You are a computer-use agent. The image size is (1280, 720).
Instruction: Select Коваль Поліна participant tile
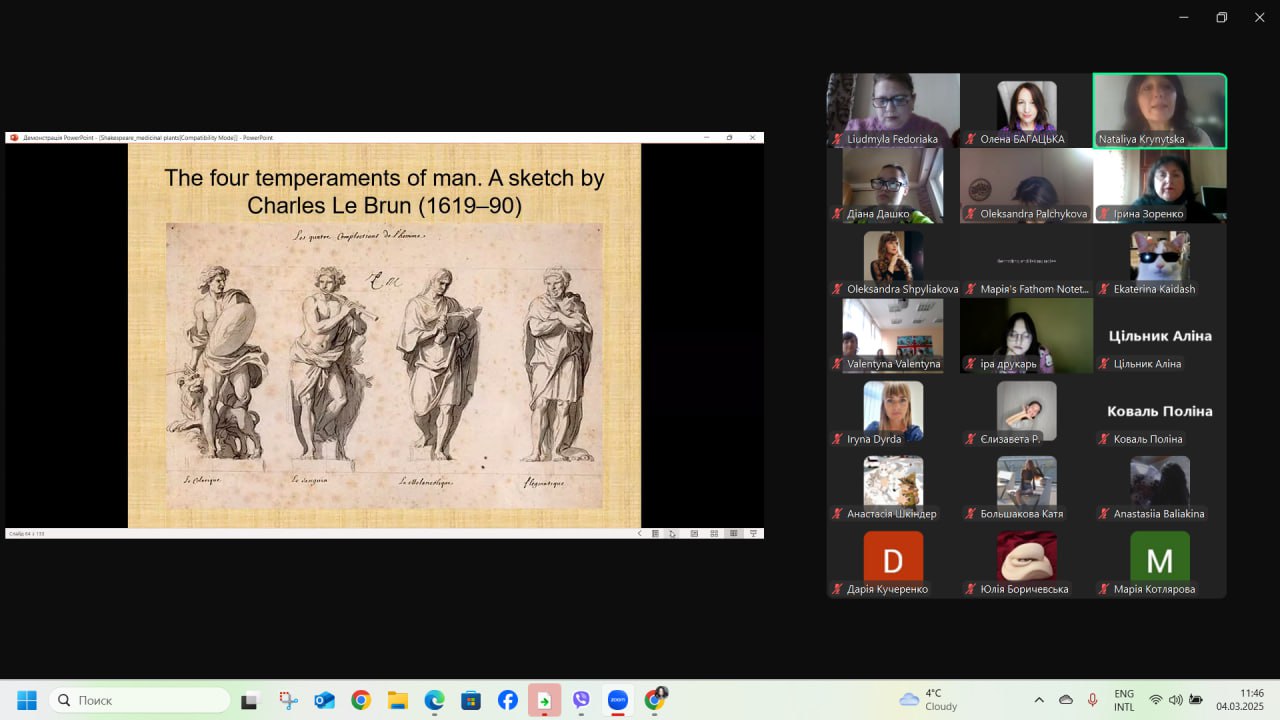[1160, 410]
